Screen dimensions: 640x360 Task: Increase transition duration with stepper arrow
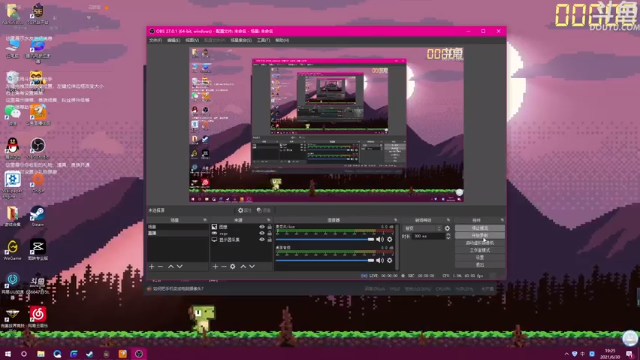[448, 235]
